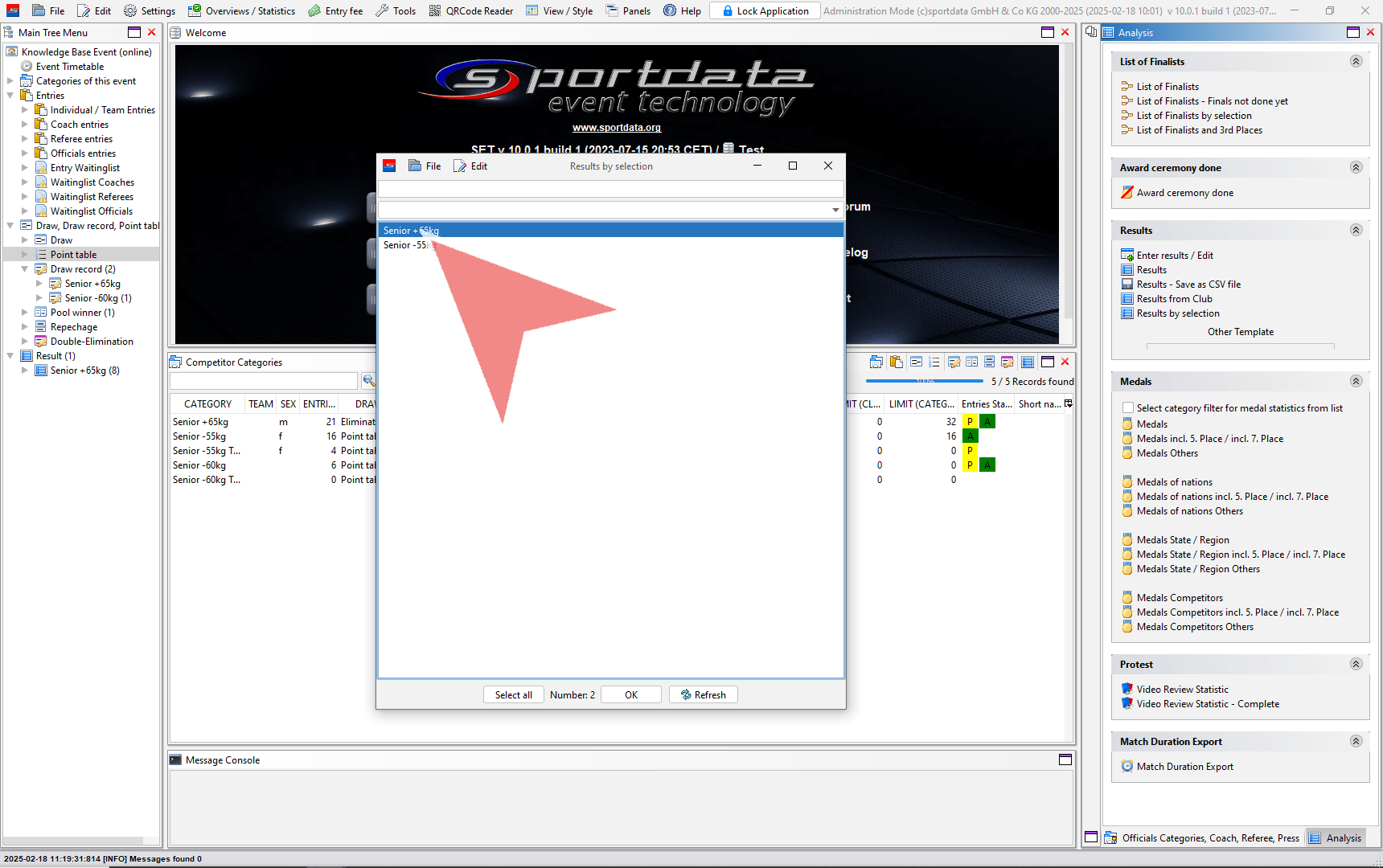The image size is (1383, 868).
Task: Collapse the Protest section
Action: (x=1356, y=665)
